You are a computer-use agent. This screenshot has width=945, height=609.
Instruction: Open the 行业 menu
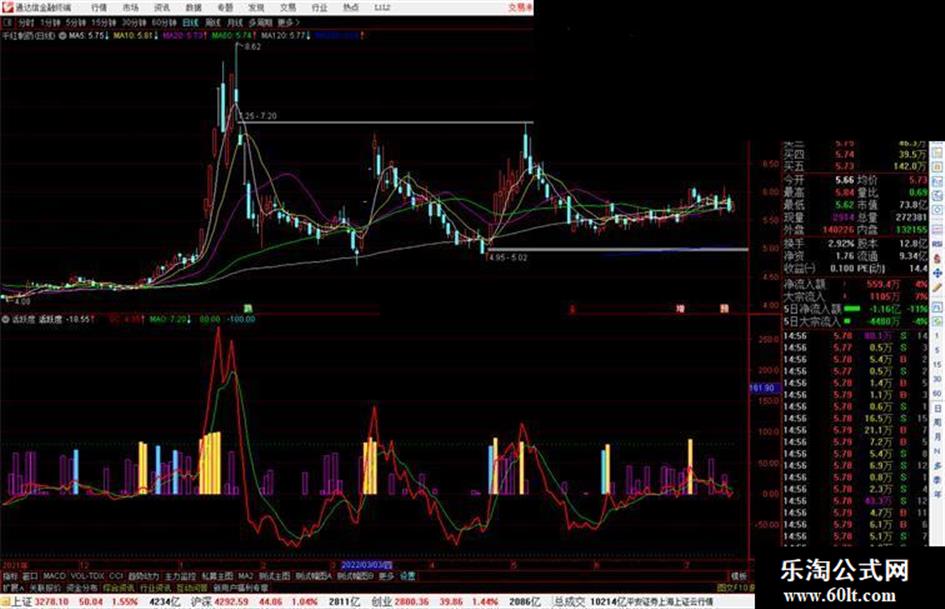pos(319,8)
